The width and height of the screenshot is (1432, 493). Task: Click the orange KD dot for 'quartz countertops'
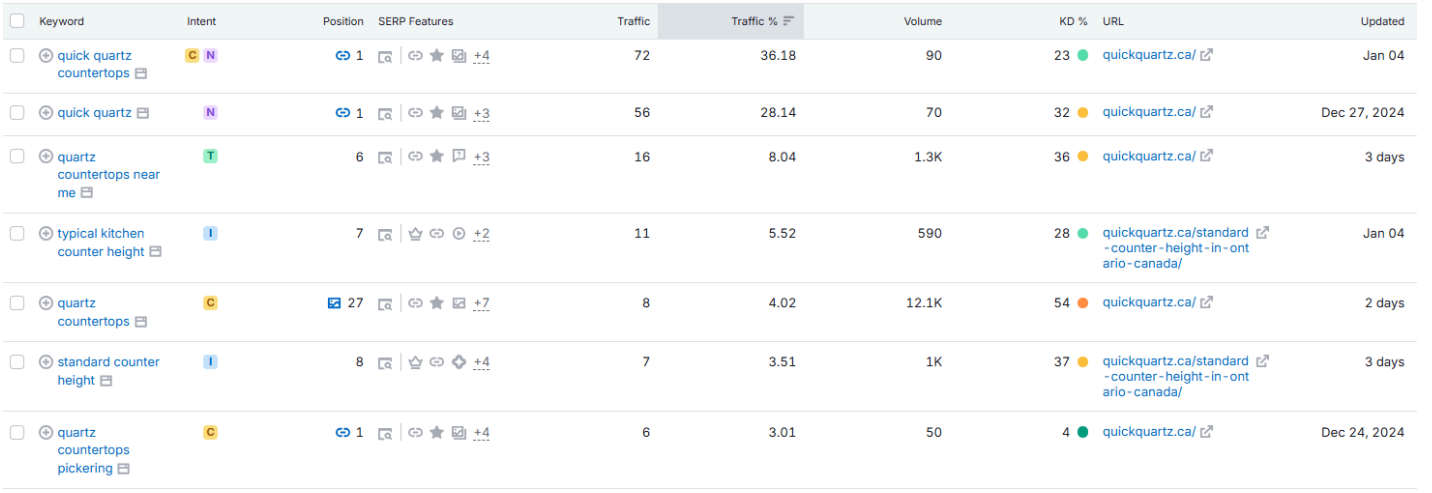coord(1083,303)
